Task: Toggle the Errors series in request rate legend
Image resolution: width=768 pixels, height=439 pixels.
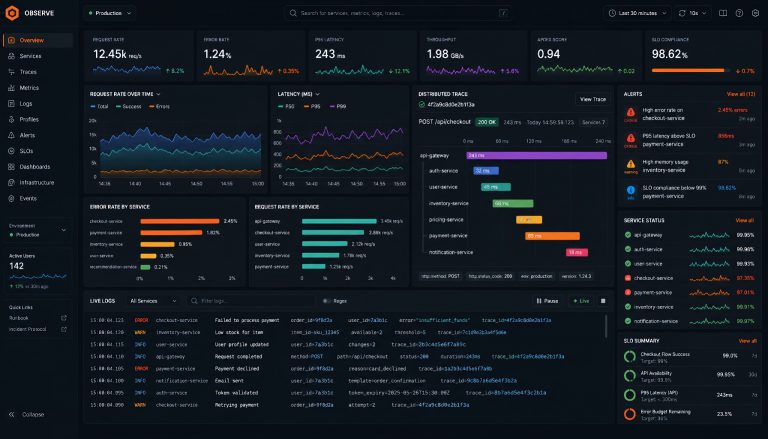Action: pyautogui.click(x=159, y=106)
